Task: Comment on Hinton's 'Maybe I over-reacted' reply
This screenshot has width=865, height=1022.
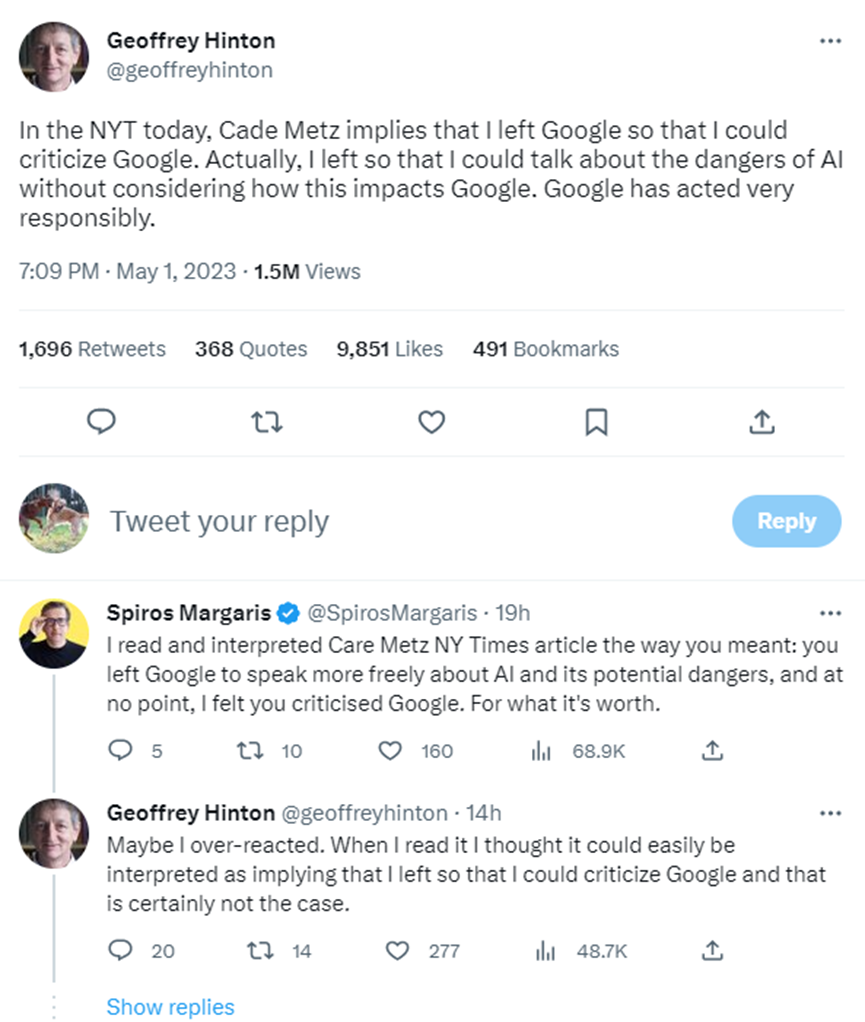Action: [x=120, y=950]
